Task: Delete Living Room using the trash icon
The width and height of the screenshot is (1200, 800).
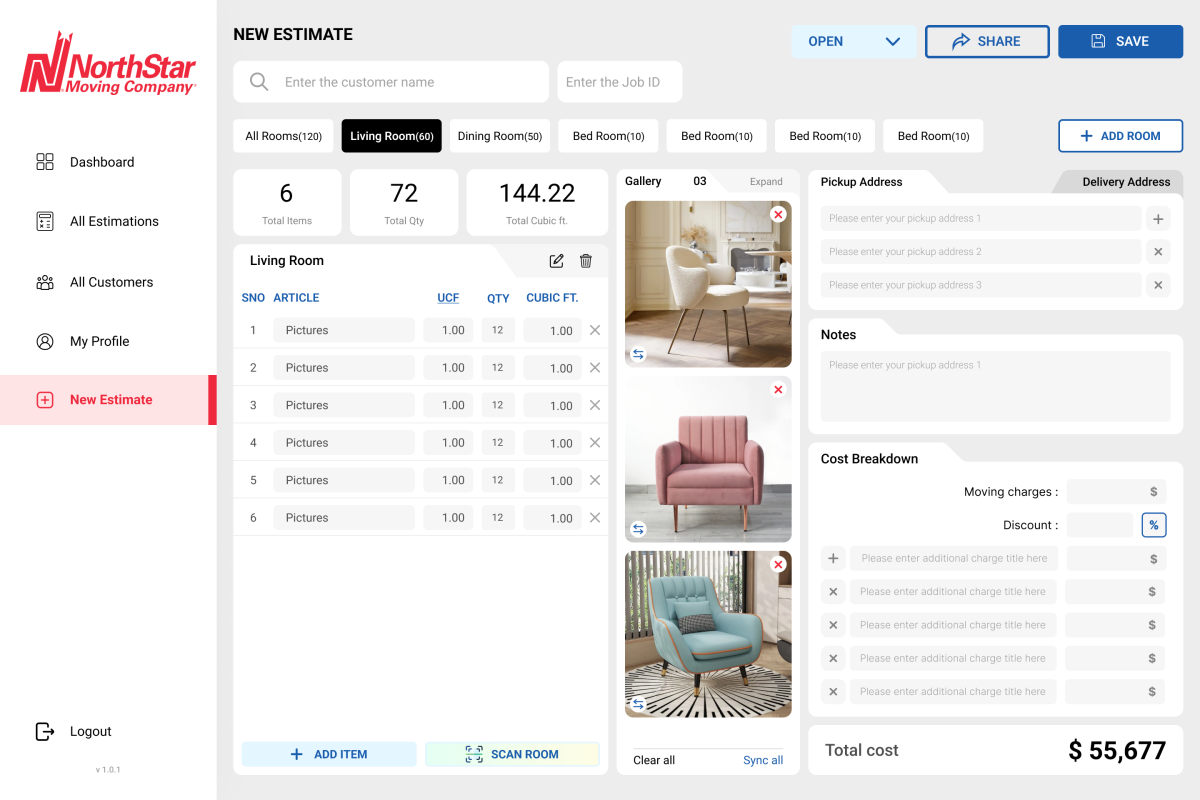Action: (586, 261)
